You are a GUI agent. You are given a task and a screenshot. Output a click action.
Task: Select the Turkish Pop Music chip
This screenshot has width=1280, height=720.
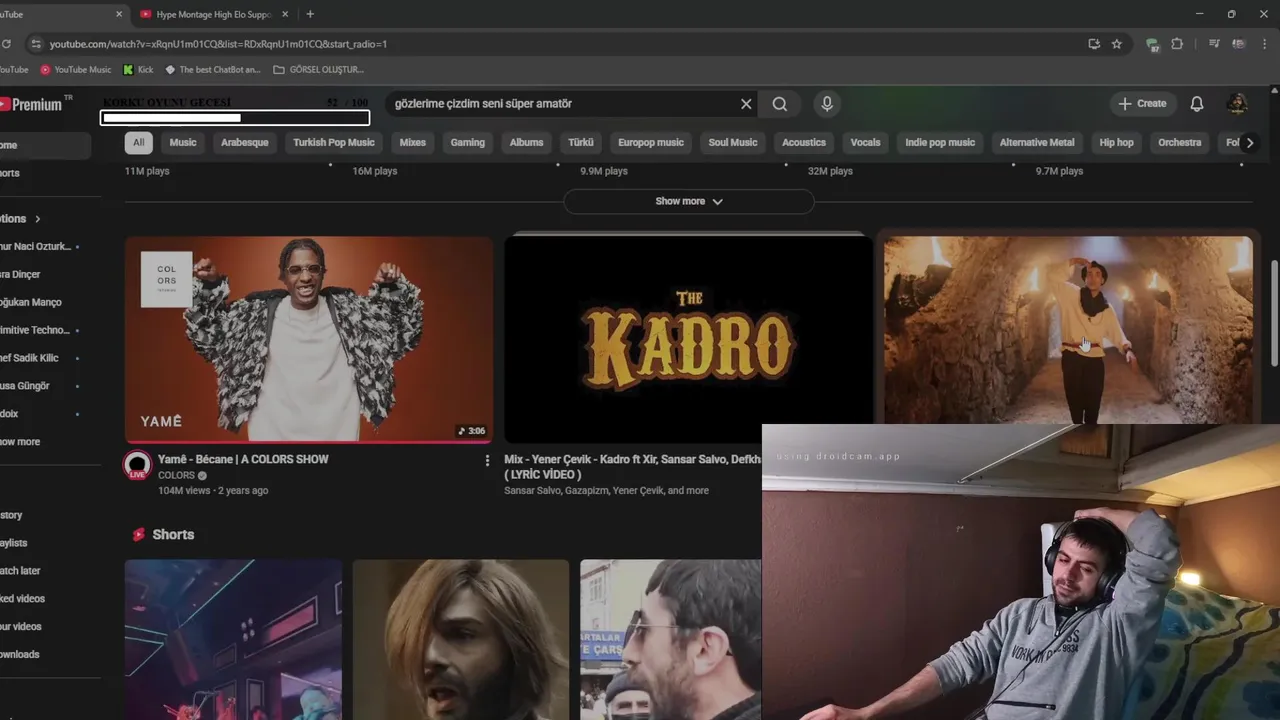coord(334,143)
